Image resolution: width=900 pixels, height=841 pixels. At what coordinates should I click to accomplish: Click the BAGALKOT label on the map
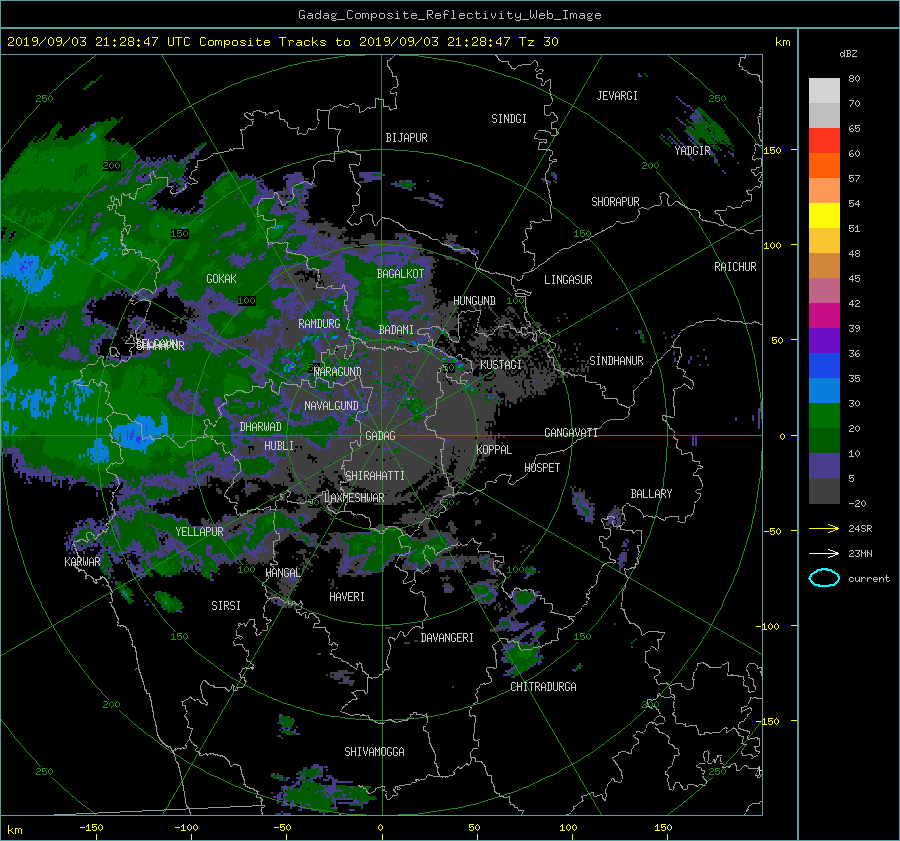coord(400,274)
